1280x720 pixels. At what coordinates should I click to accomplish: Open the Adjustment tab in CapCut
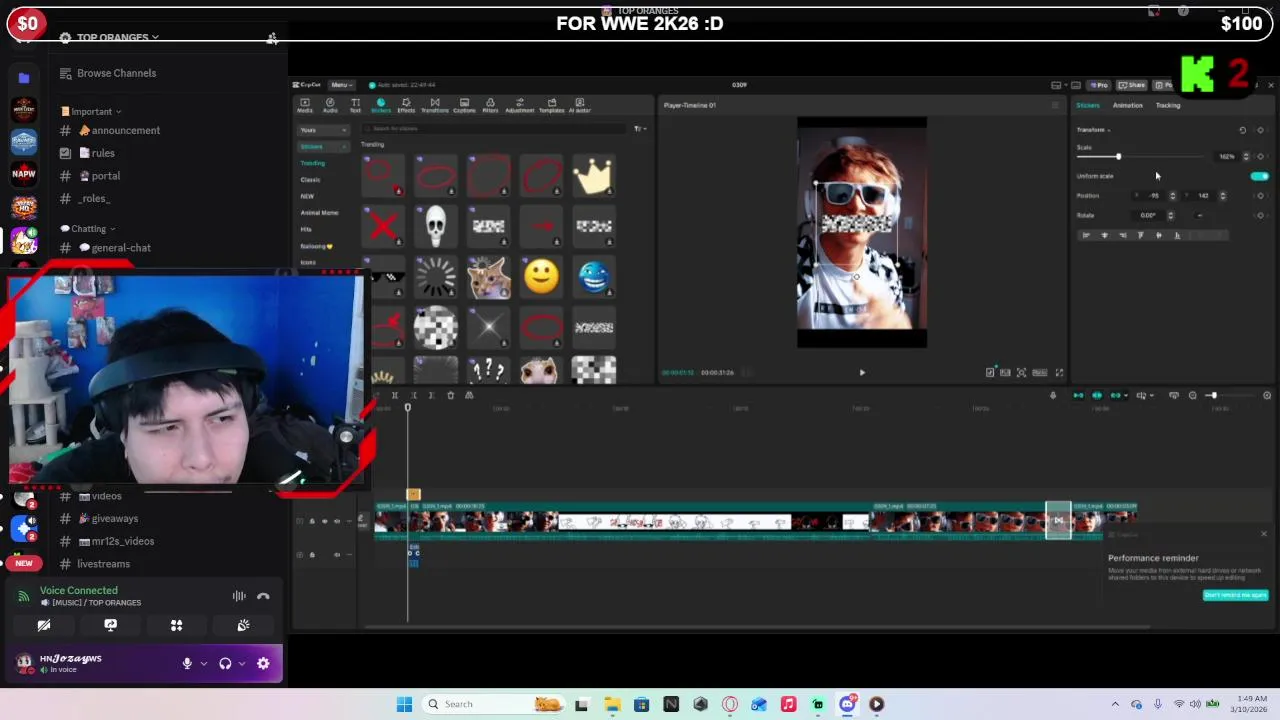coord(520,105)
